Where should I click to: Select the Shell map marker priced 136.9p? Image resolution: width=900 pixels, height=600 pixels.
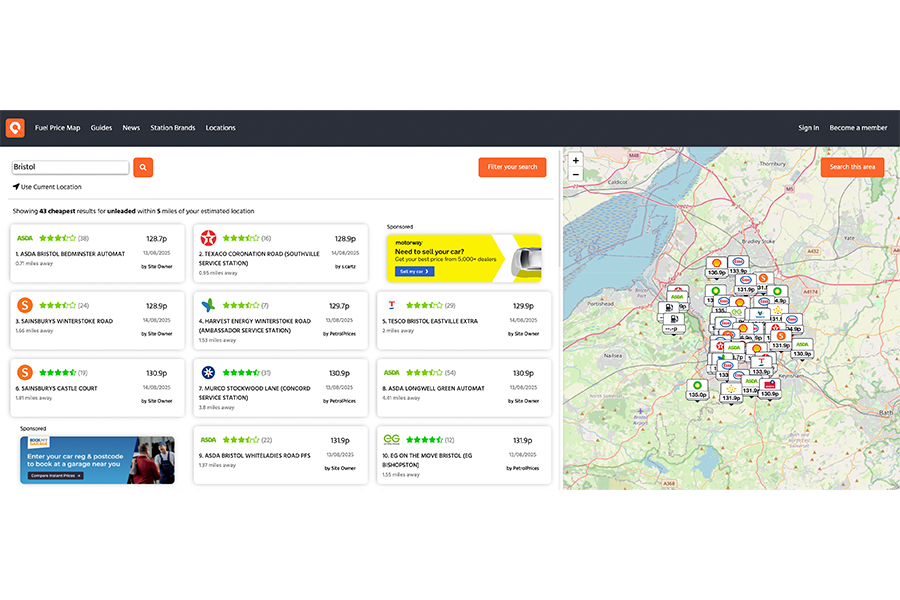(716, 267)
